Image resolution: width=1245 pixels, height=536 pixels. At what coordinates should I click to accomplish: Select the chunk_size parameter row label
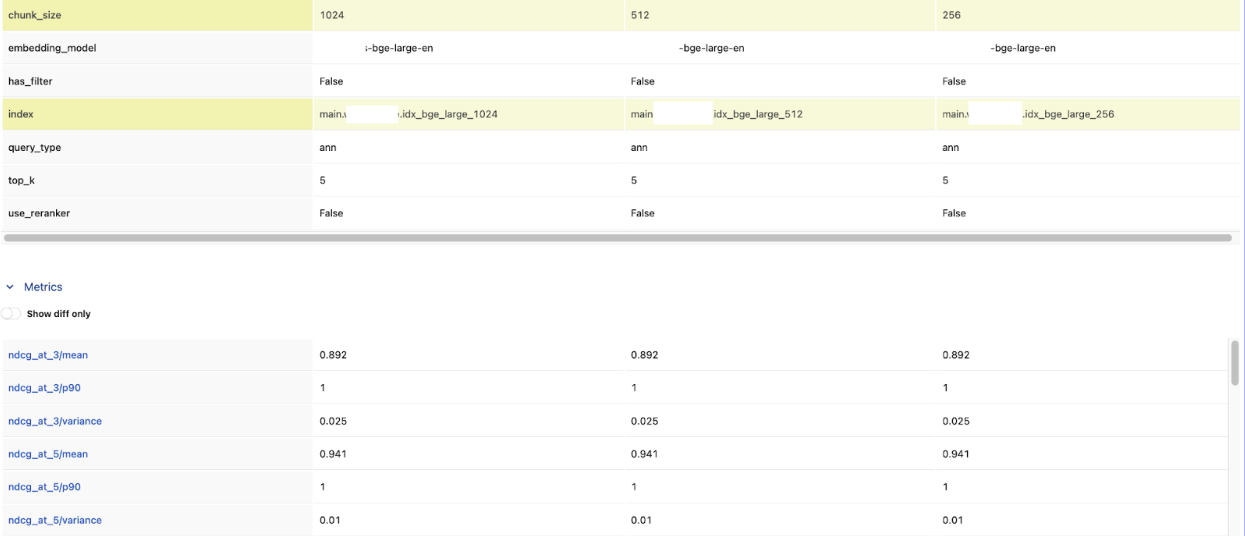click(x=35, y=15)
